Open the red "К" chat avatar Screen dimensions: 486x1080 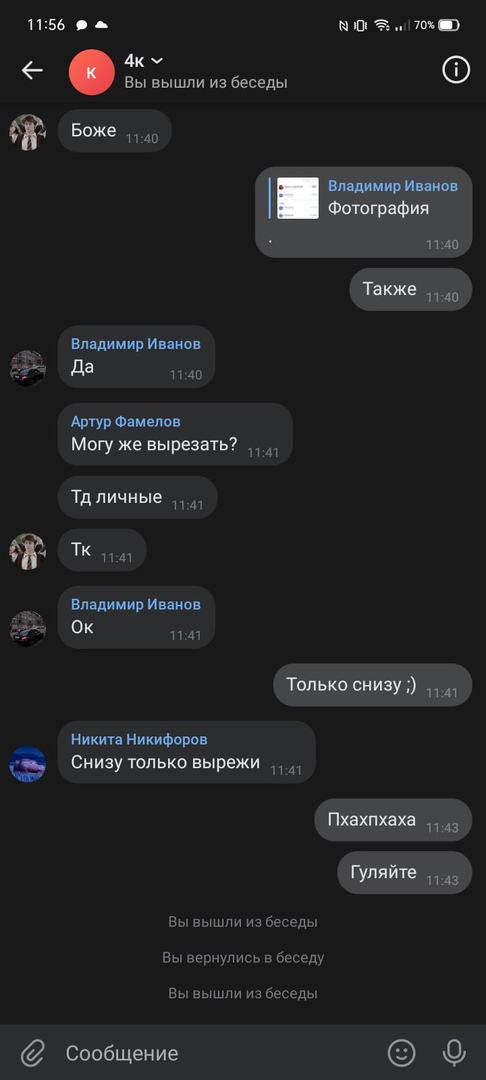pyautogui.click(x=92, y=72)
